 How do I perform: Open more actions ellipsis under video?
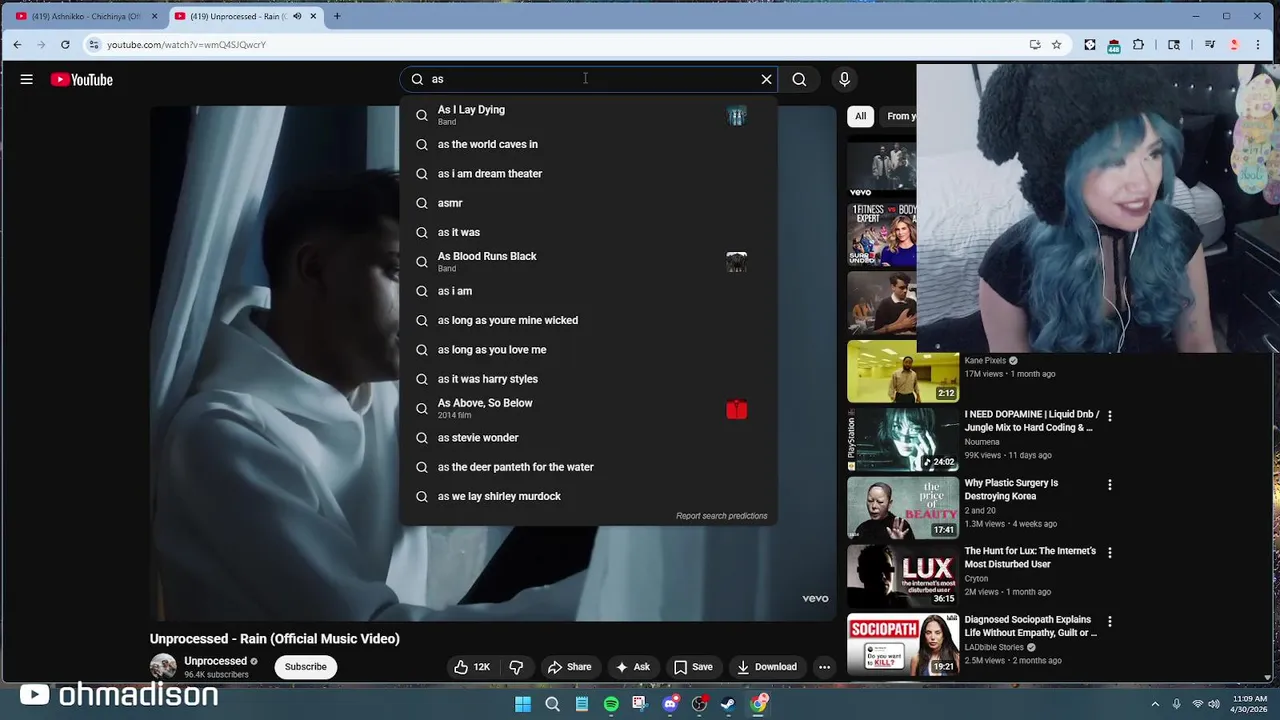coord(824,667)
